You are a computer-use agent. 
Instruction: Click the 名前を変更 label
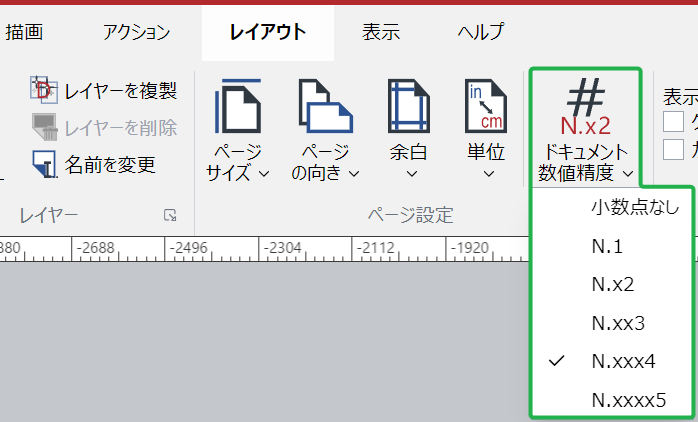[x=110, y=165]
